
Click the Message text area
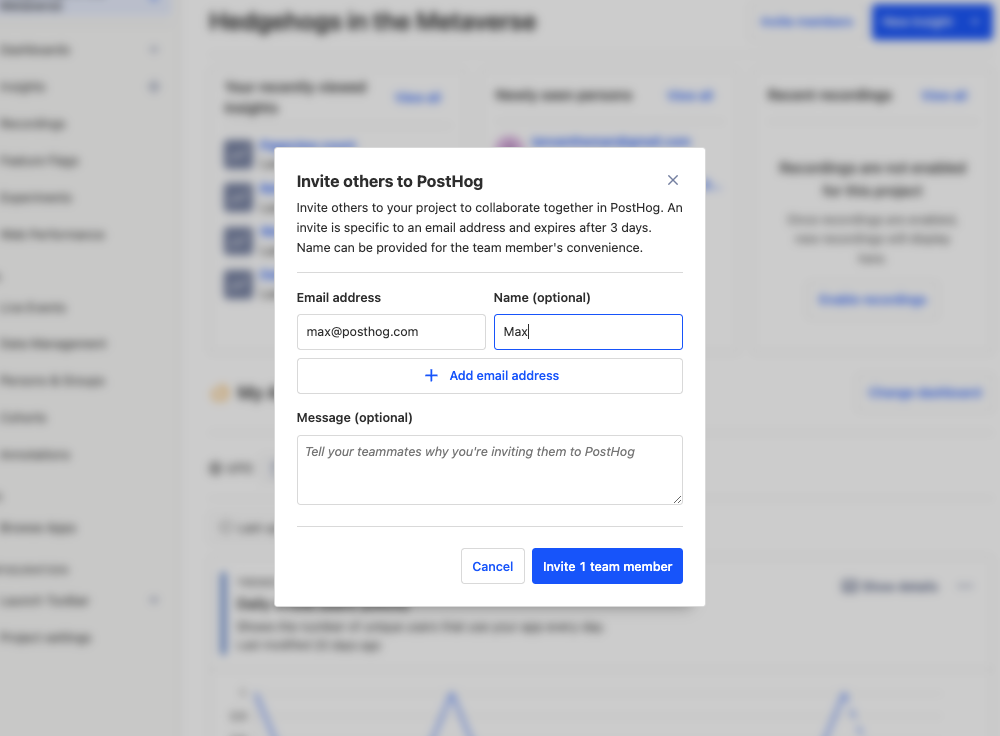point(489,469)
